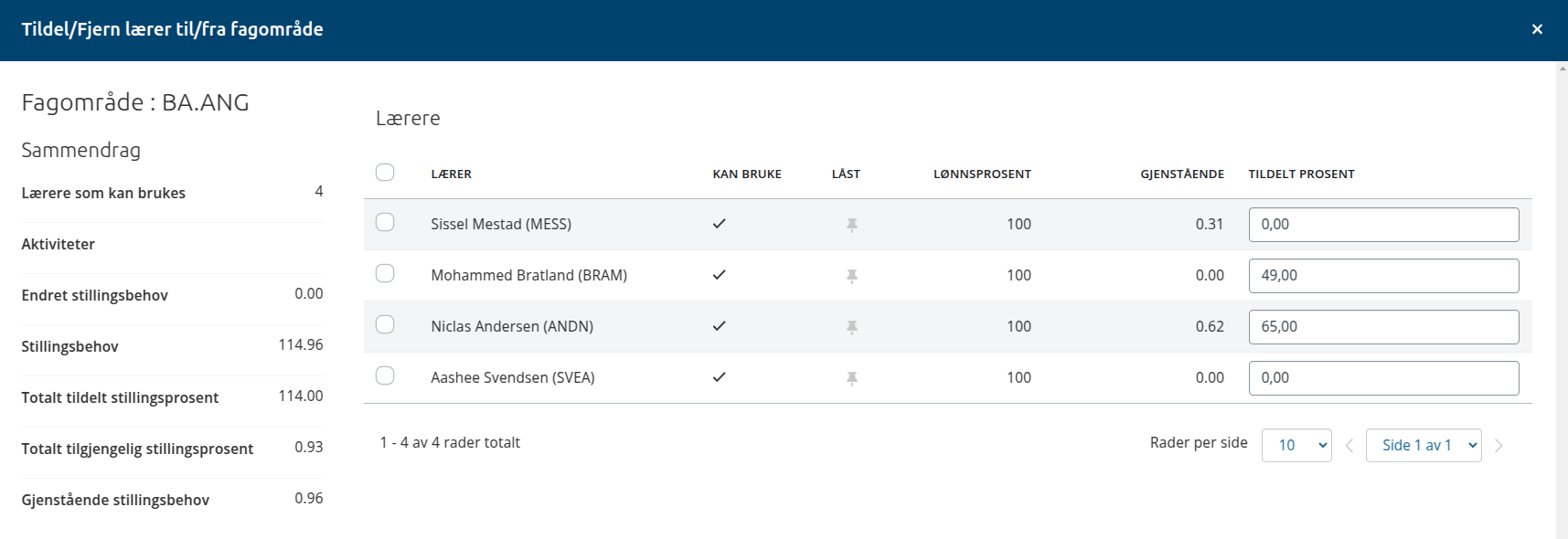The image size is (1568, 539).
Task: Toggle lock pin for Niclas Andersen
Action: 852,327
